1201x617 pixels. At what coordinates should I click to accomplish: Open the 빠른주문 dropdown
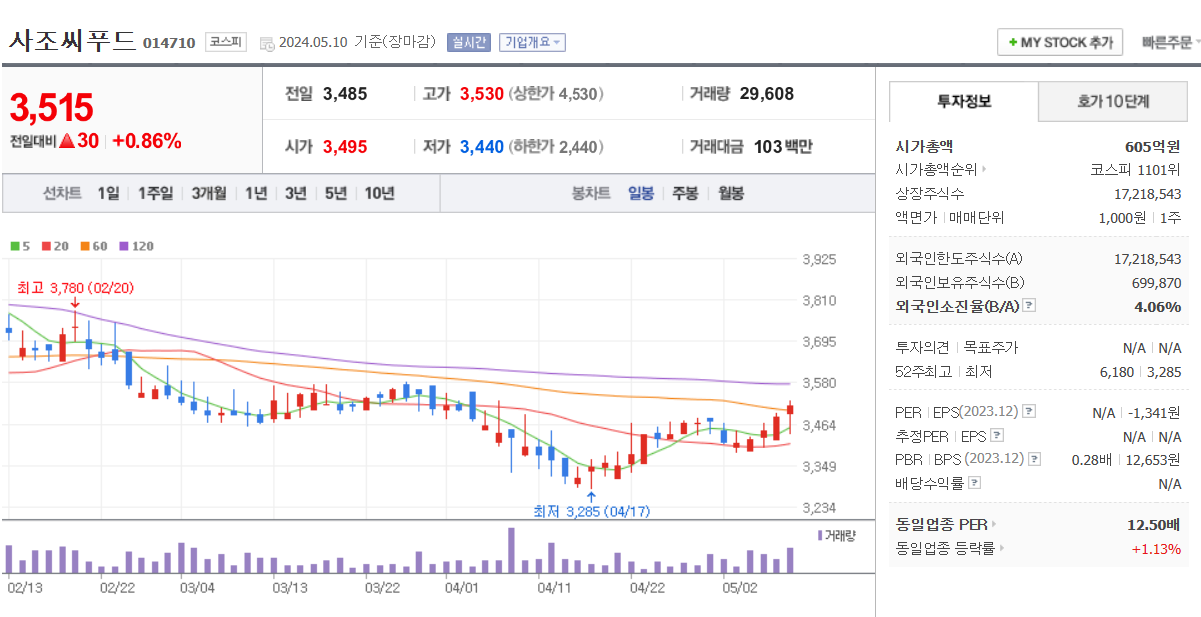pyautogui.click(x=1170, y=43)
